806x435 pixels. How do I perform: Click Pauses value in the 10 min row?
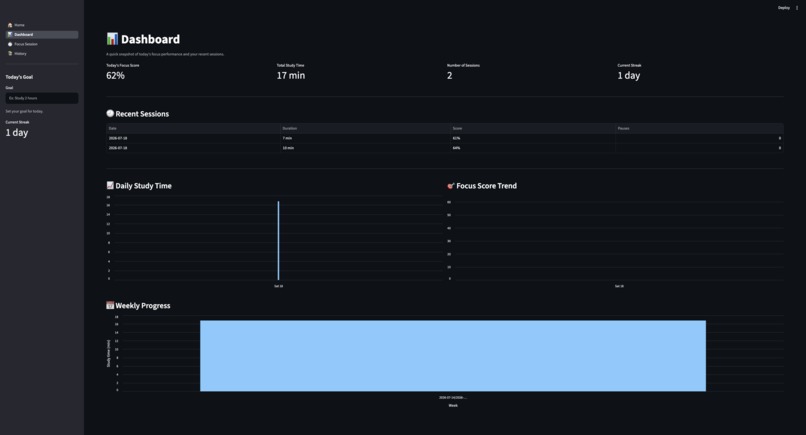click(x=699, y=148)
